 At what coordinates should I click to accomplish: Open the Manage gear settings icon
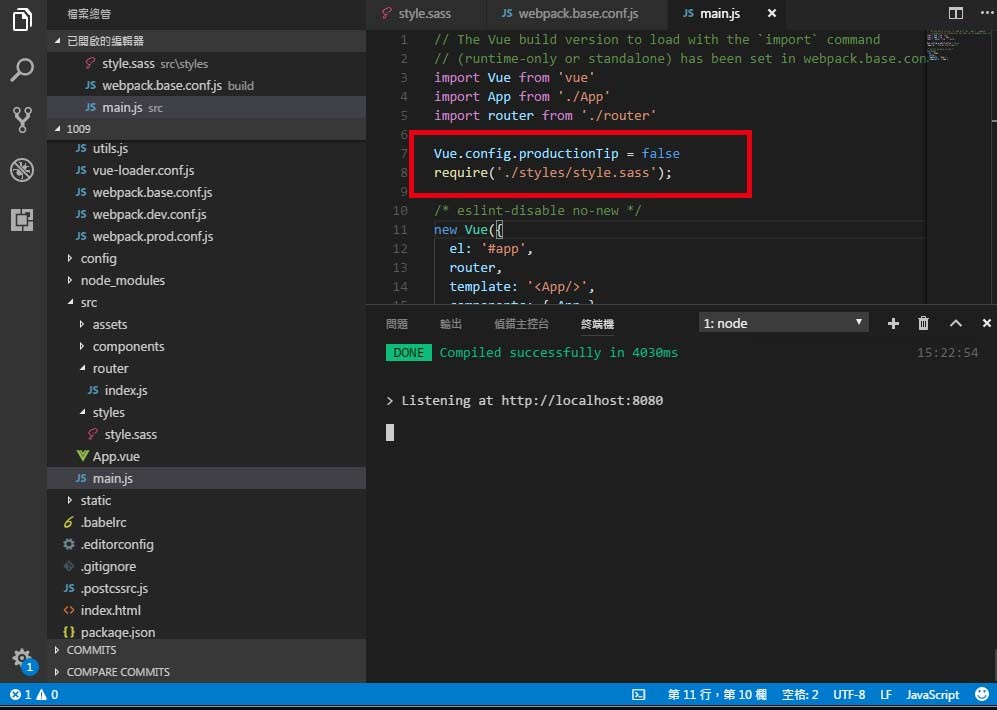coord(22,659)
